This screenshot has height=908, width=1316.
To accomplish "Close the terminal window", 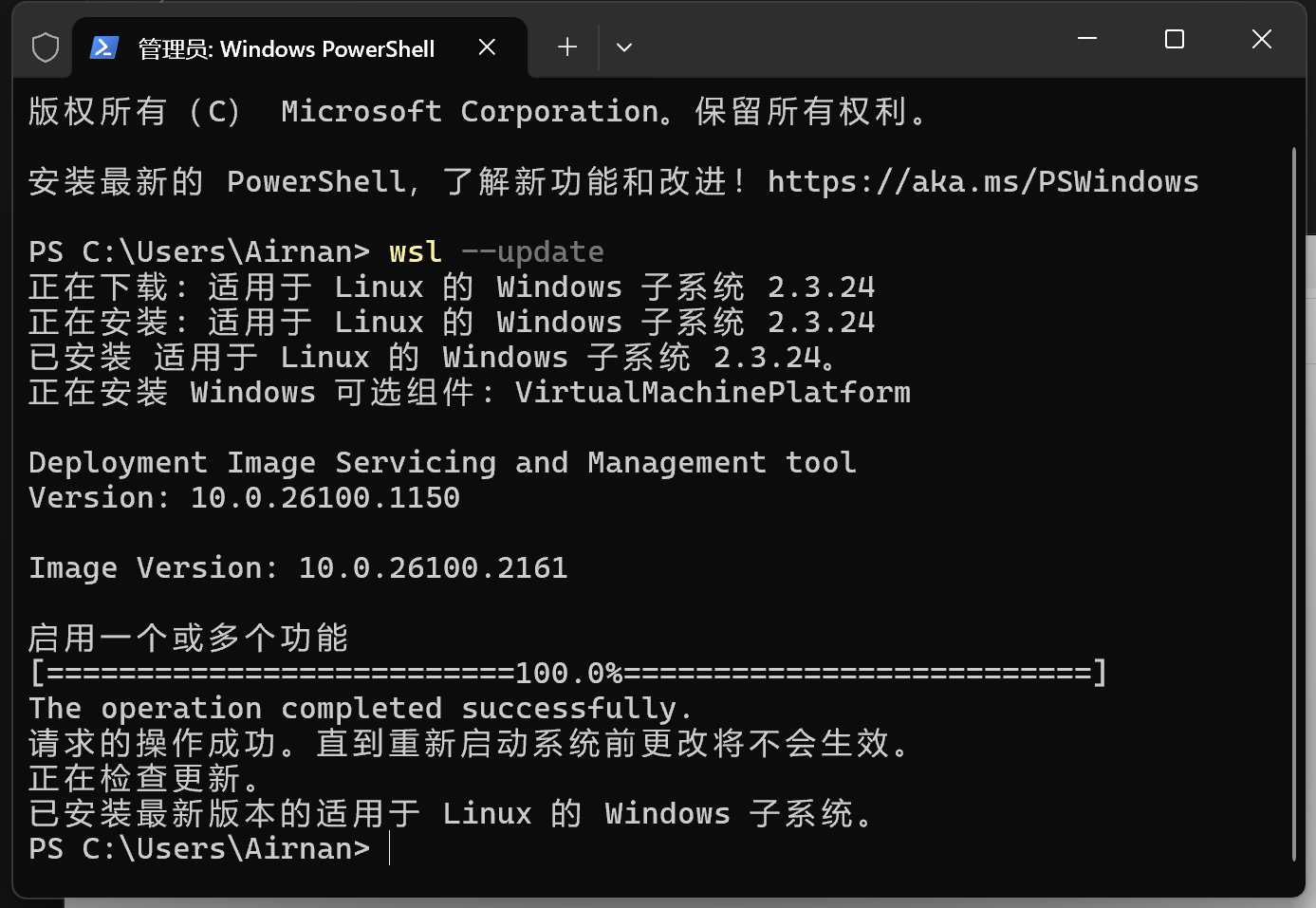I will click(x=1261, y=39).
